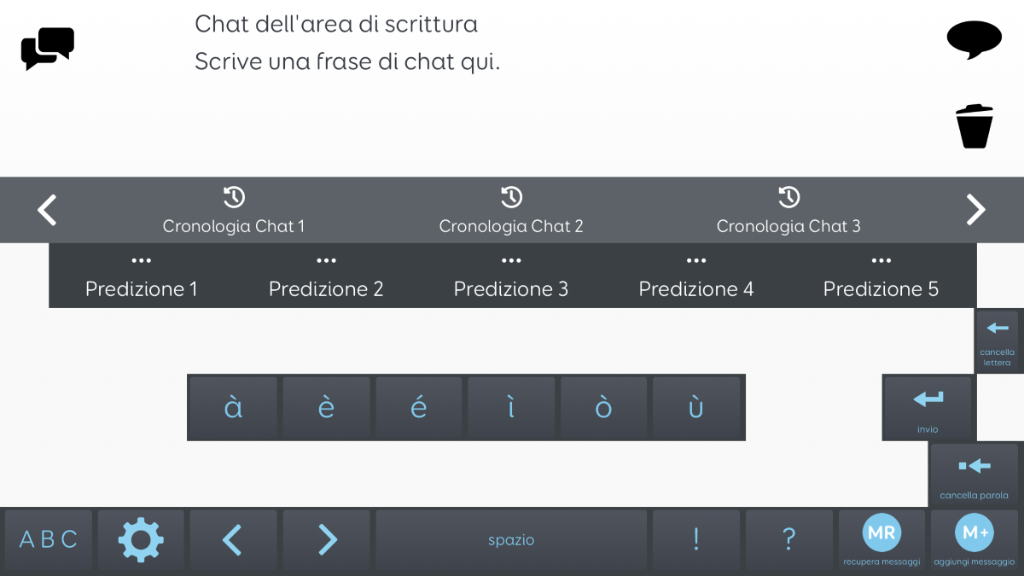Choose Predizione 3 suggestion
This screenshot has width=1024, height=576.
coord(511,277)
